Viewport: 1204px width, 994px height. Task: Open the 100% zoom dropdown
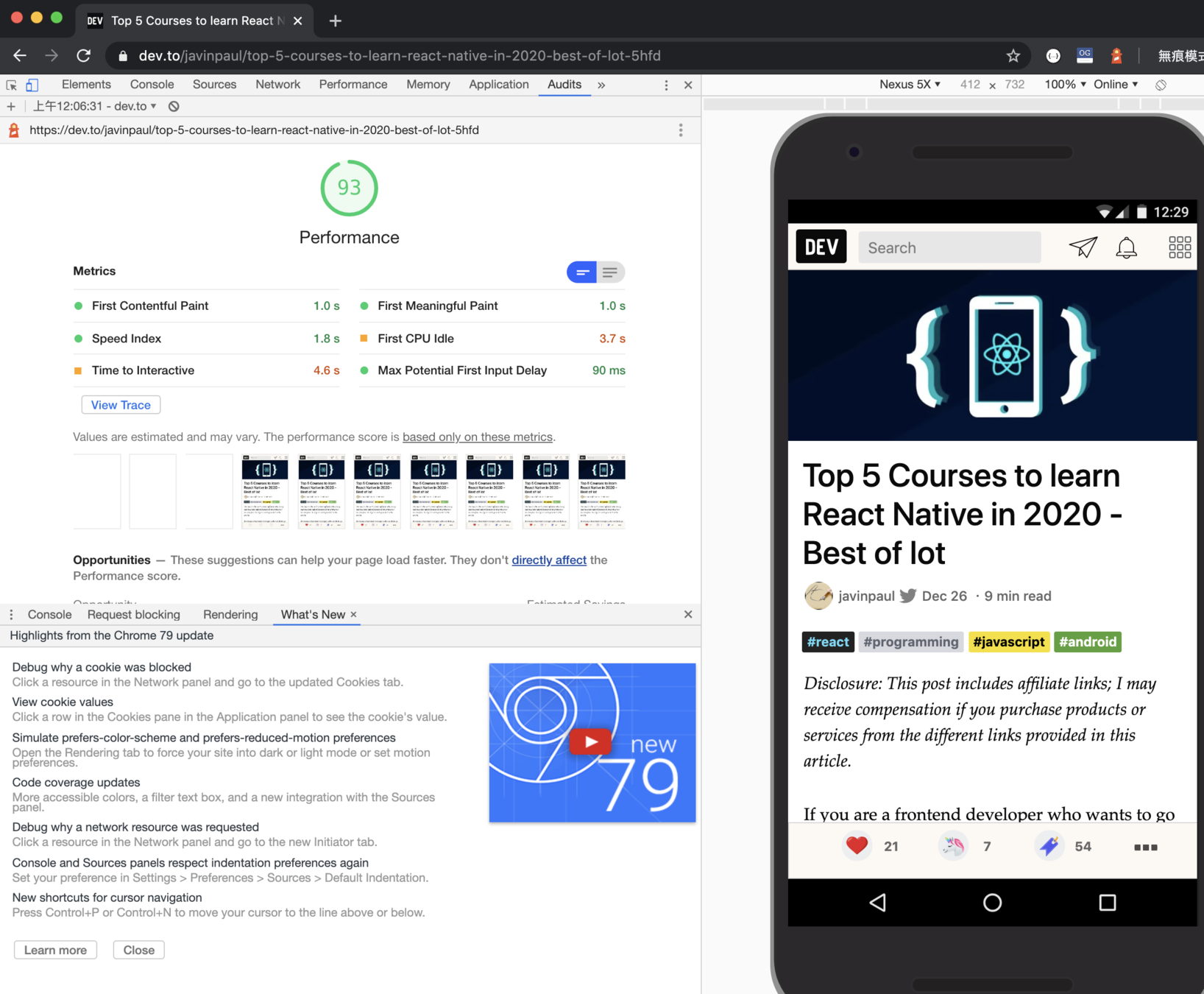pos(1065,85)
